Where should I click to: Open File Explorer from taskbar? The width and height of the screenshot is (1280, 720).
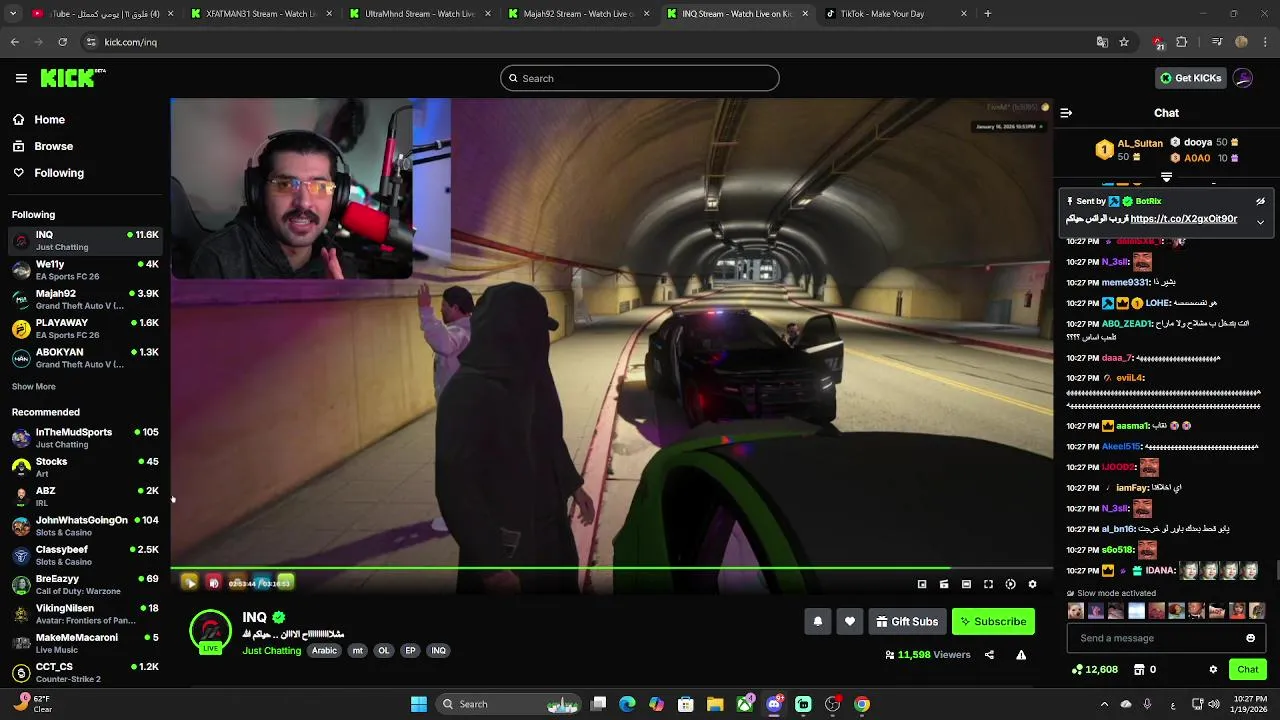click(x=715, y=704)
